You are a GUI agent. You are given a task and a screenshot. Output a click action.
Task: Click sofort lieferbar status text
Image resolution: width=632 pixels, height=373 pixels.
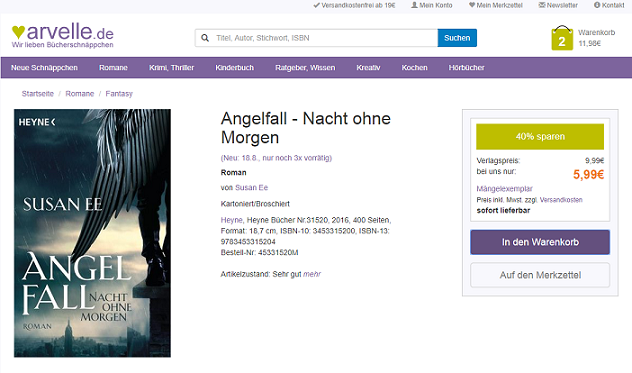[503, 210]
